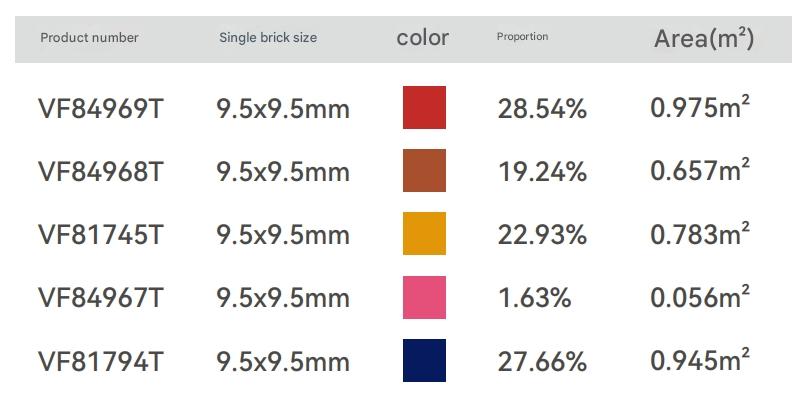Click the 0.945m² area value

pyautogui.click(x=700, y=361)
